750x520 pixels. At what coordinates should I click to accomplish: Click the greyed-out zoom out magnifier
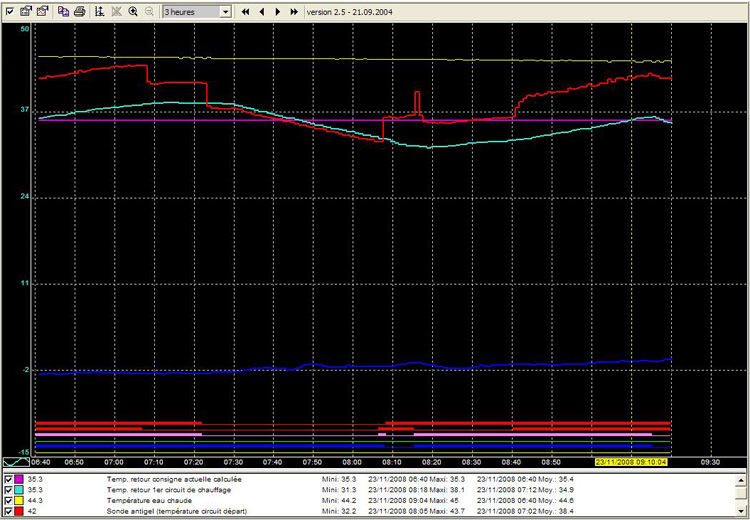point(149,11)
